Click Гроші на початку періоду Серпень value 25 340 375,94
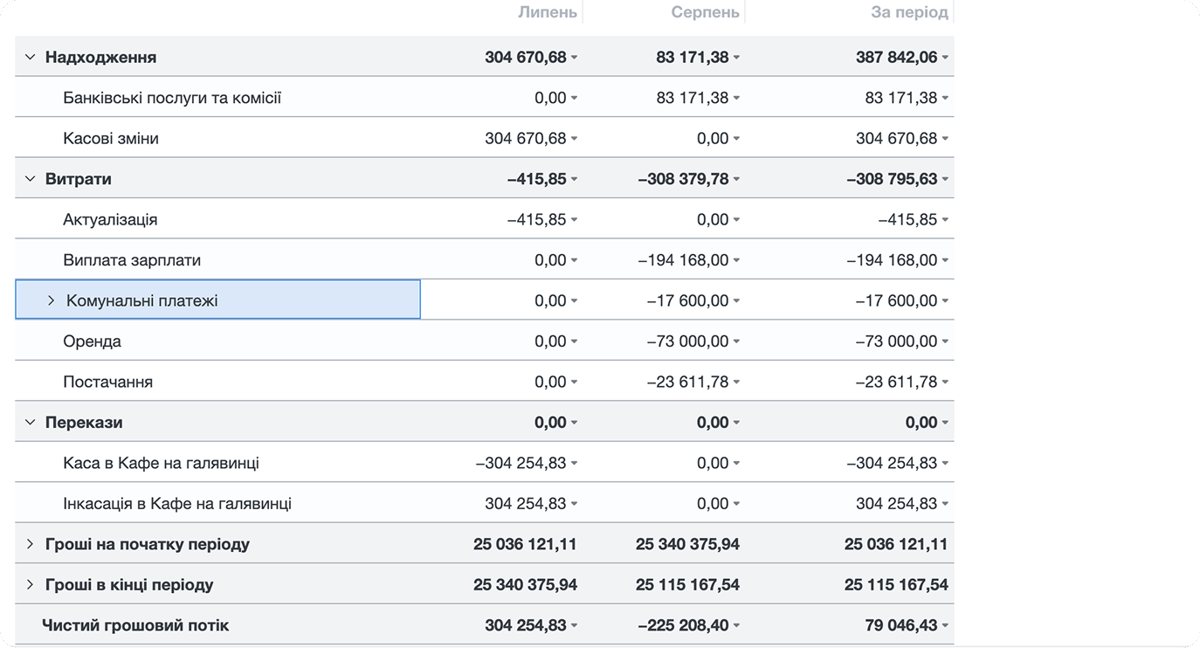This screenshot has width=1200, height=648. tap(688, 544)
